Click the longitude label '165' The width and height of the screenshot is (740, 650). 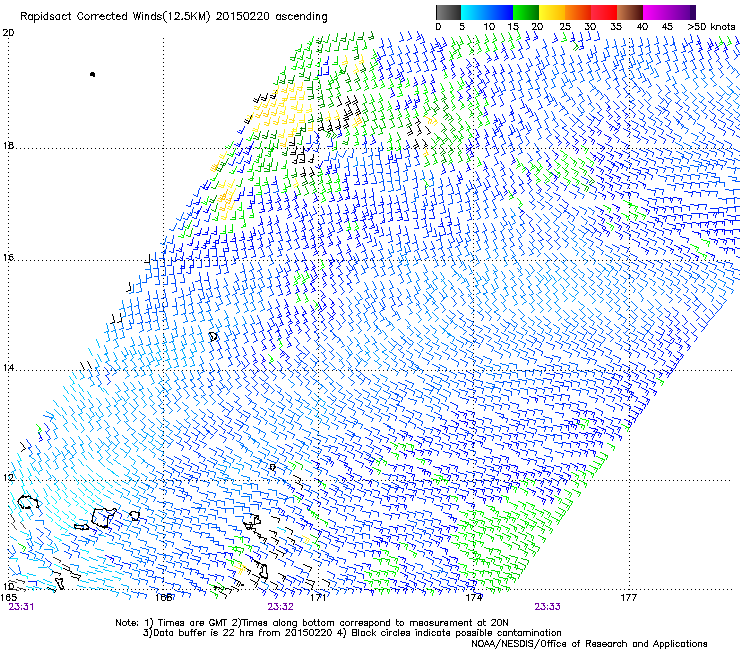[9, 597]
